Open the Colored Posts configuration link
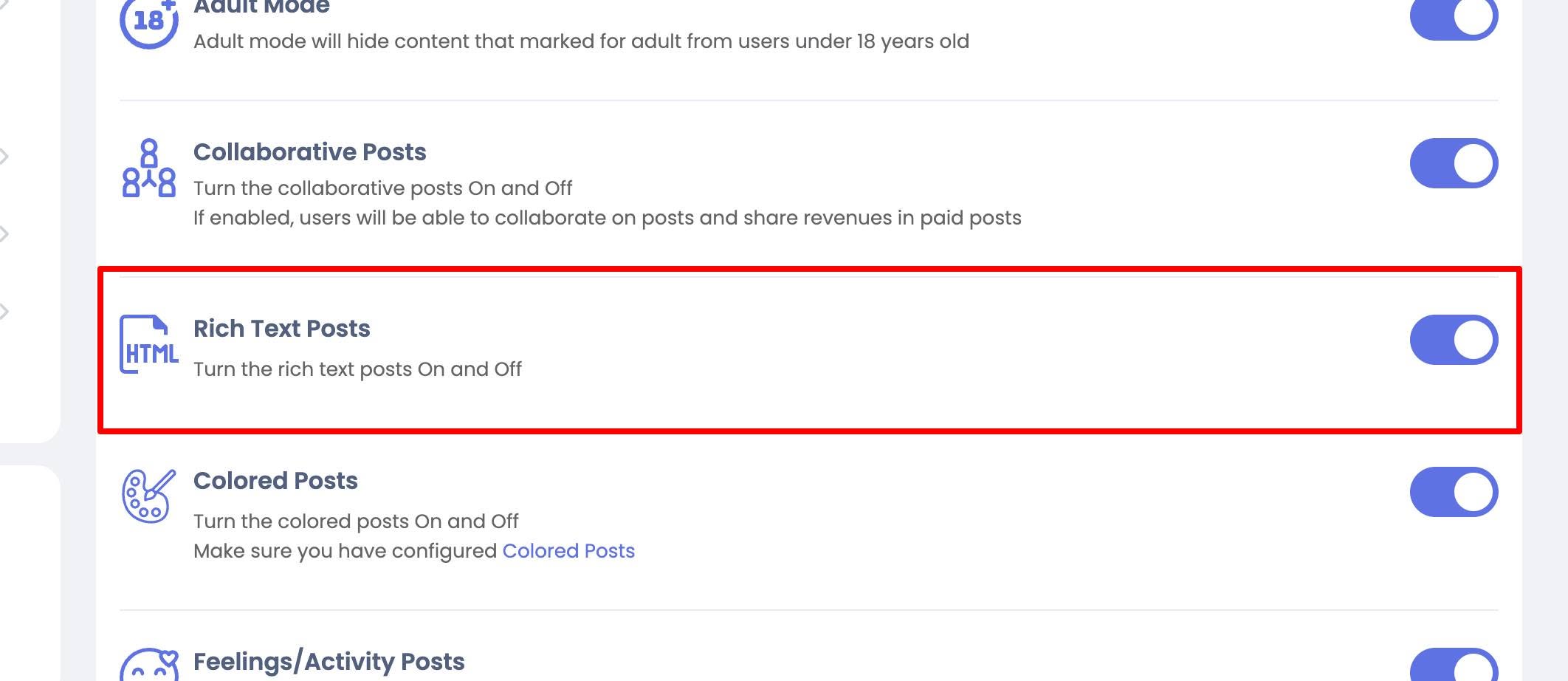 coord(568,551)
